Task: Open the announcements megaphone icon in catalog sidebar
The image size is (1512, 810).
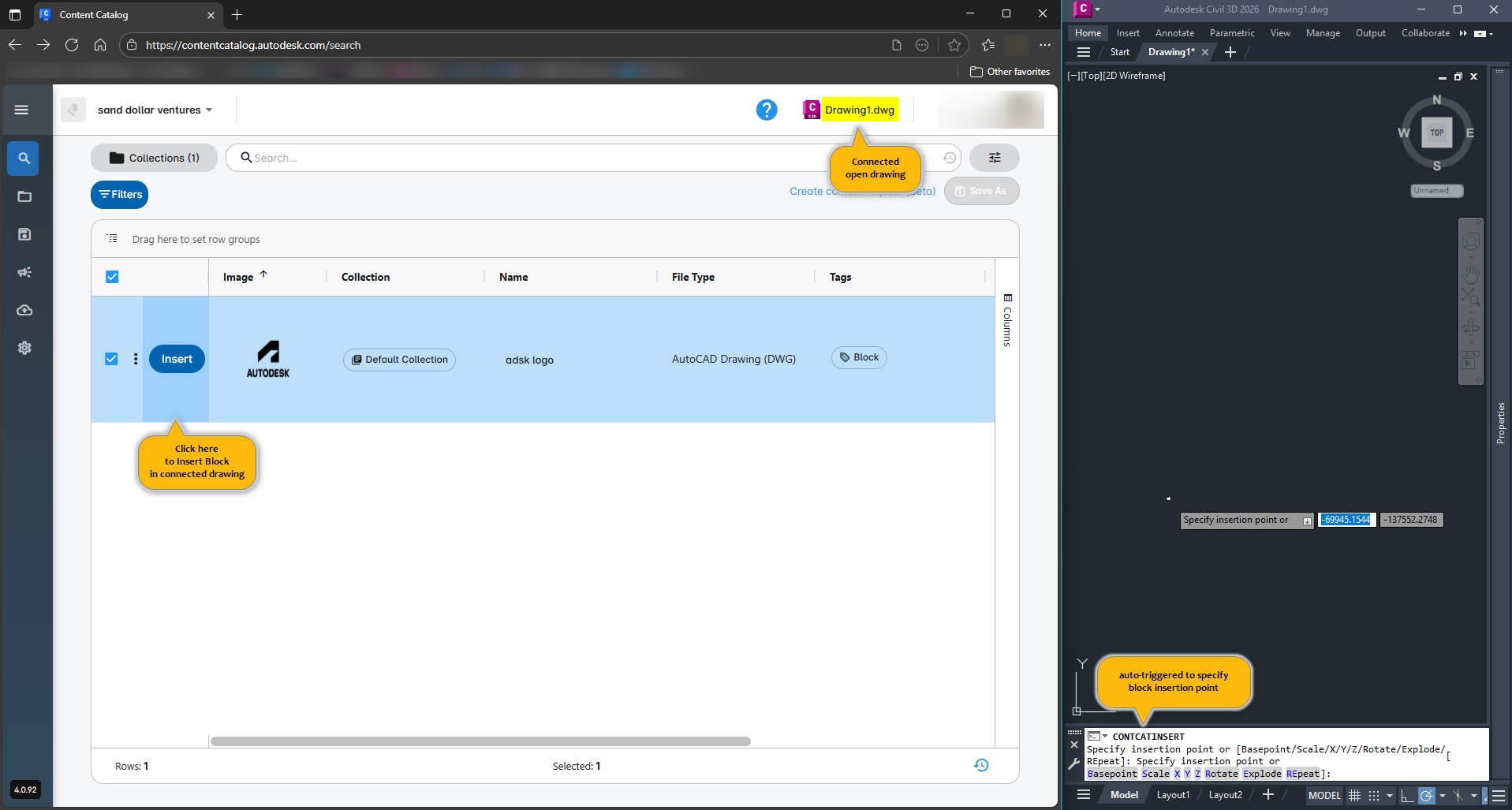Action: 24,272
